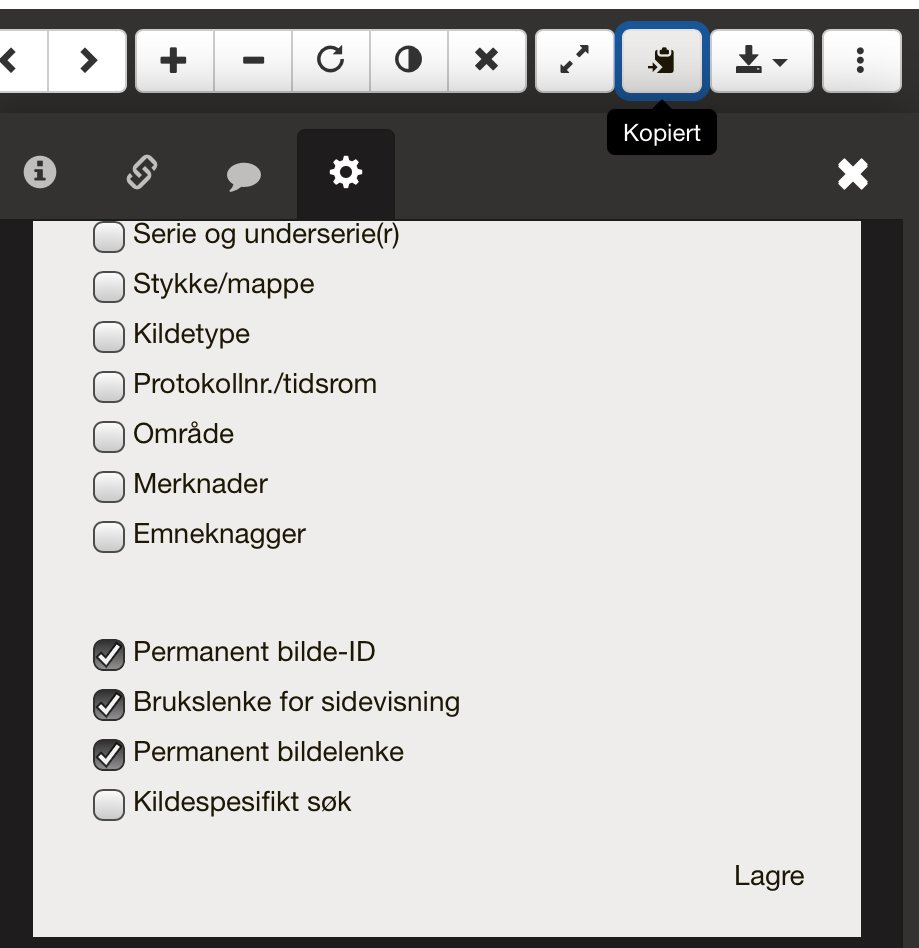
Task: Copy source info with the clipboard icon
Action: click(662, 61)
